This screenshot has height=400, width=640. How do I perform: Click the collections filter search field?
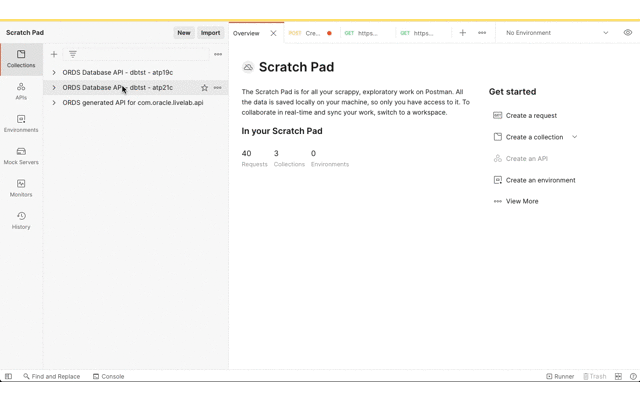140,54
